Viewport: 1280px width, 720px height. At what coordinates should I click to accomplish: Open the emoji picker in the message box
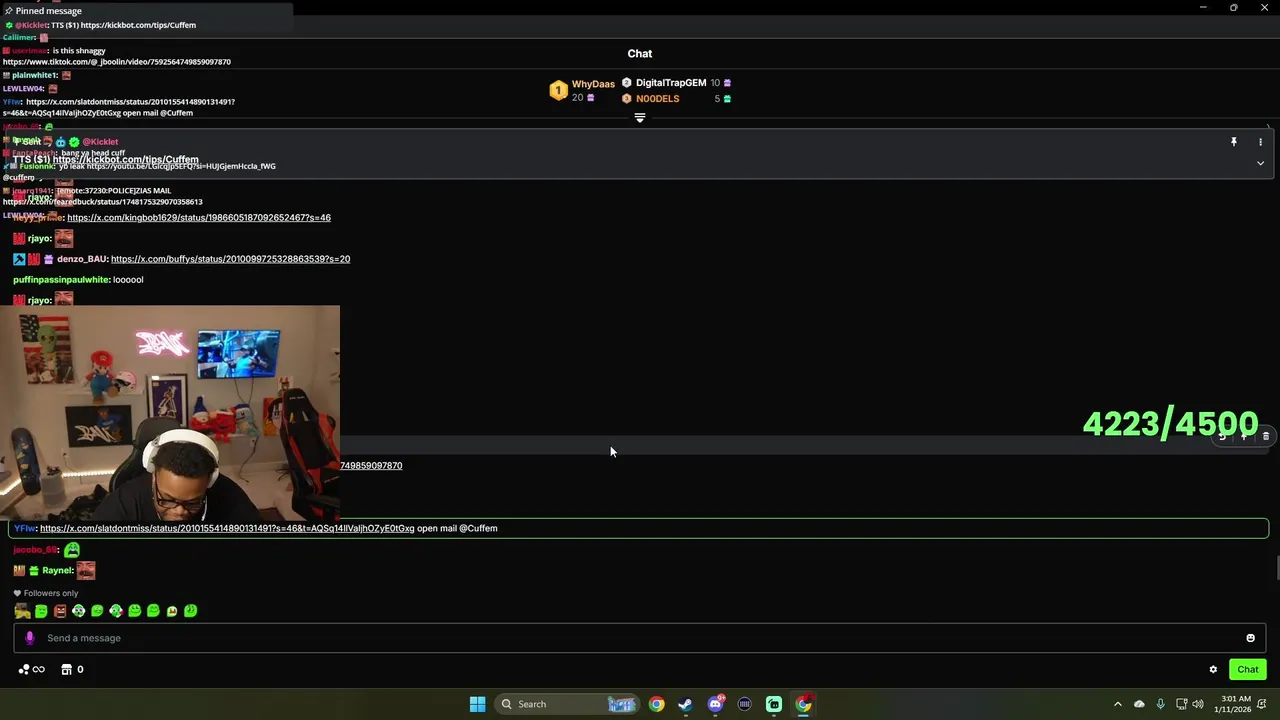click(1250, 638)
